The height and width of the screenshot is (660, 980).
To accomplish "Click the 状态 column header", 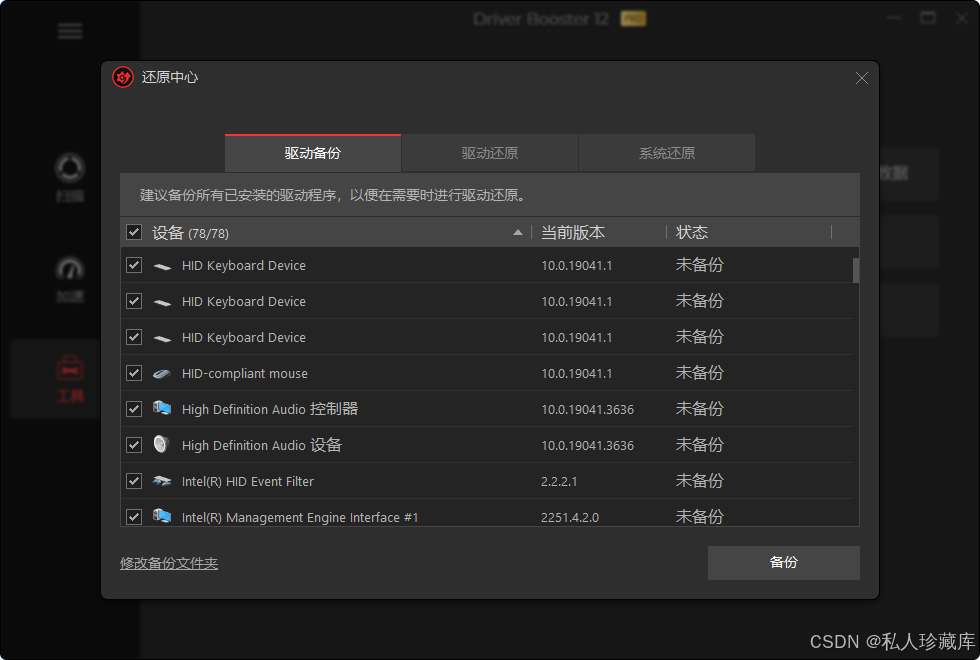I will (692, 232).
